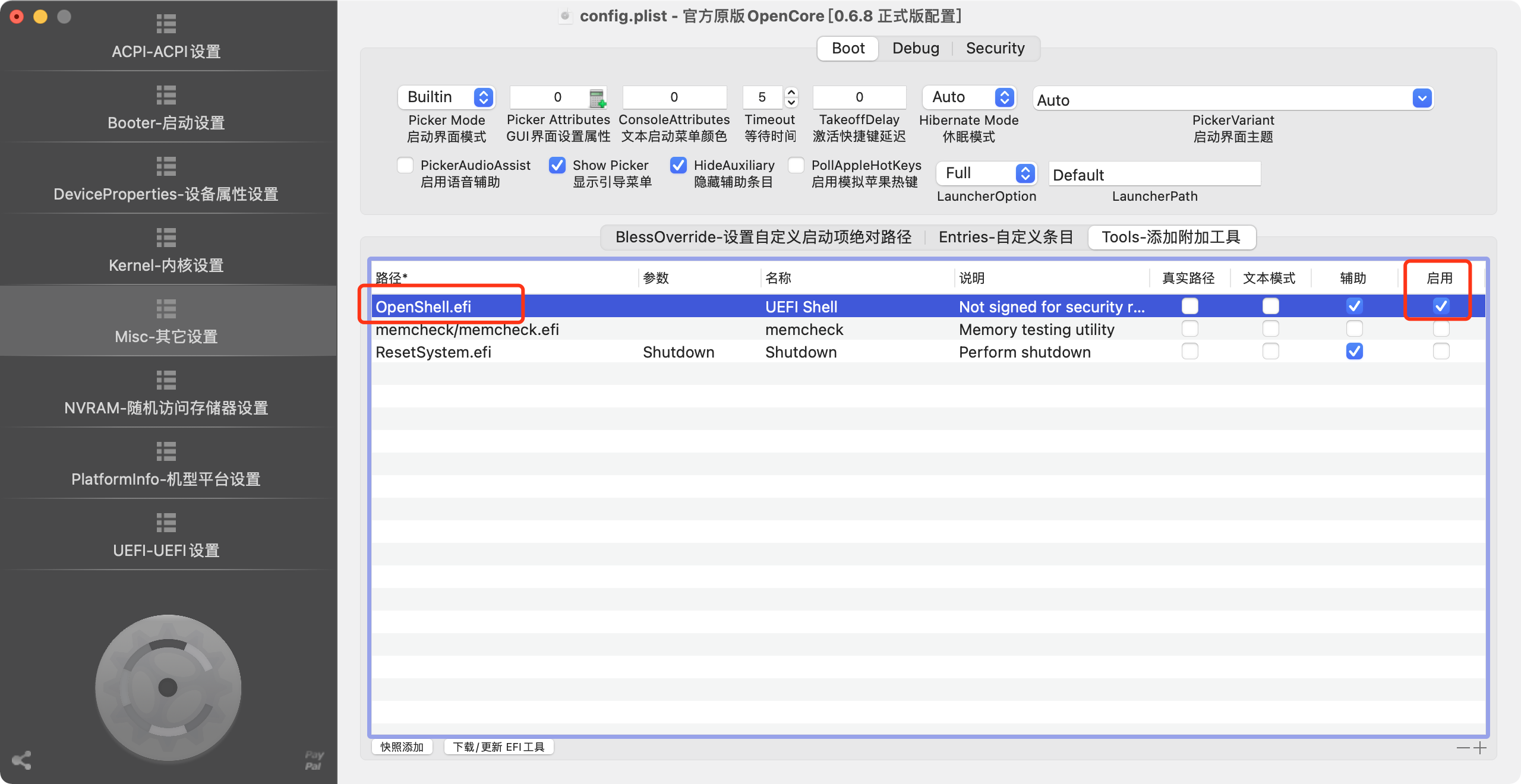This screenshot has width=1521, height=784.
Task: Open the Kernel settings section icon
Action: click(166, 238)
